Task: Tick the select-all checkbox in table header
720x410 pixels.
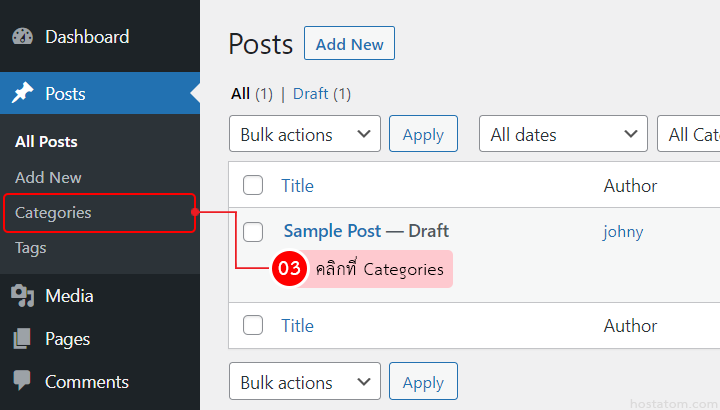Action: [x=253, y=185]
